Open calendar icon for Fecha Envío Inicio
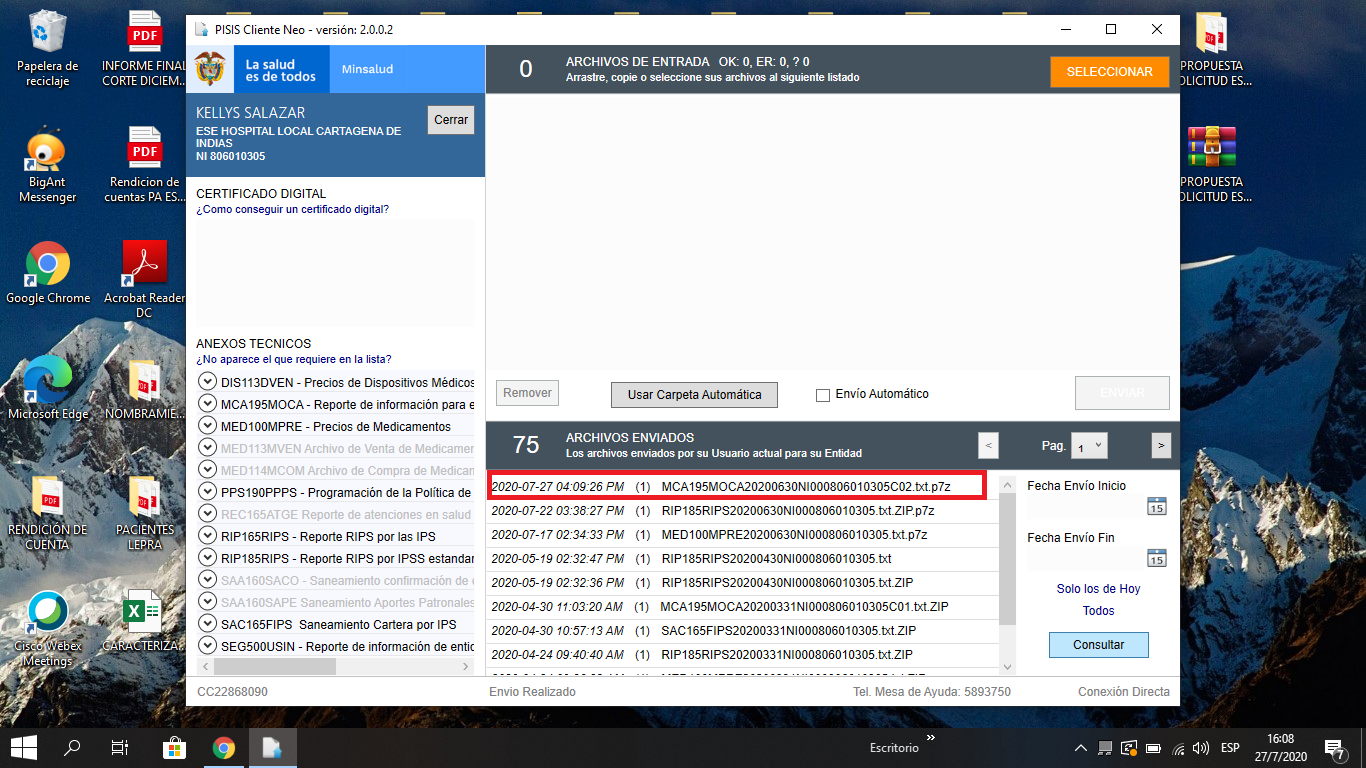1366x768 pixels. [1156, 506]
